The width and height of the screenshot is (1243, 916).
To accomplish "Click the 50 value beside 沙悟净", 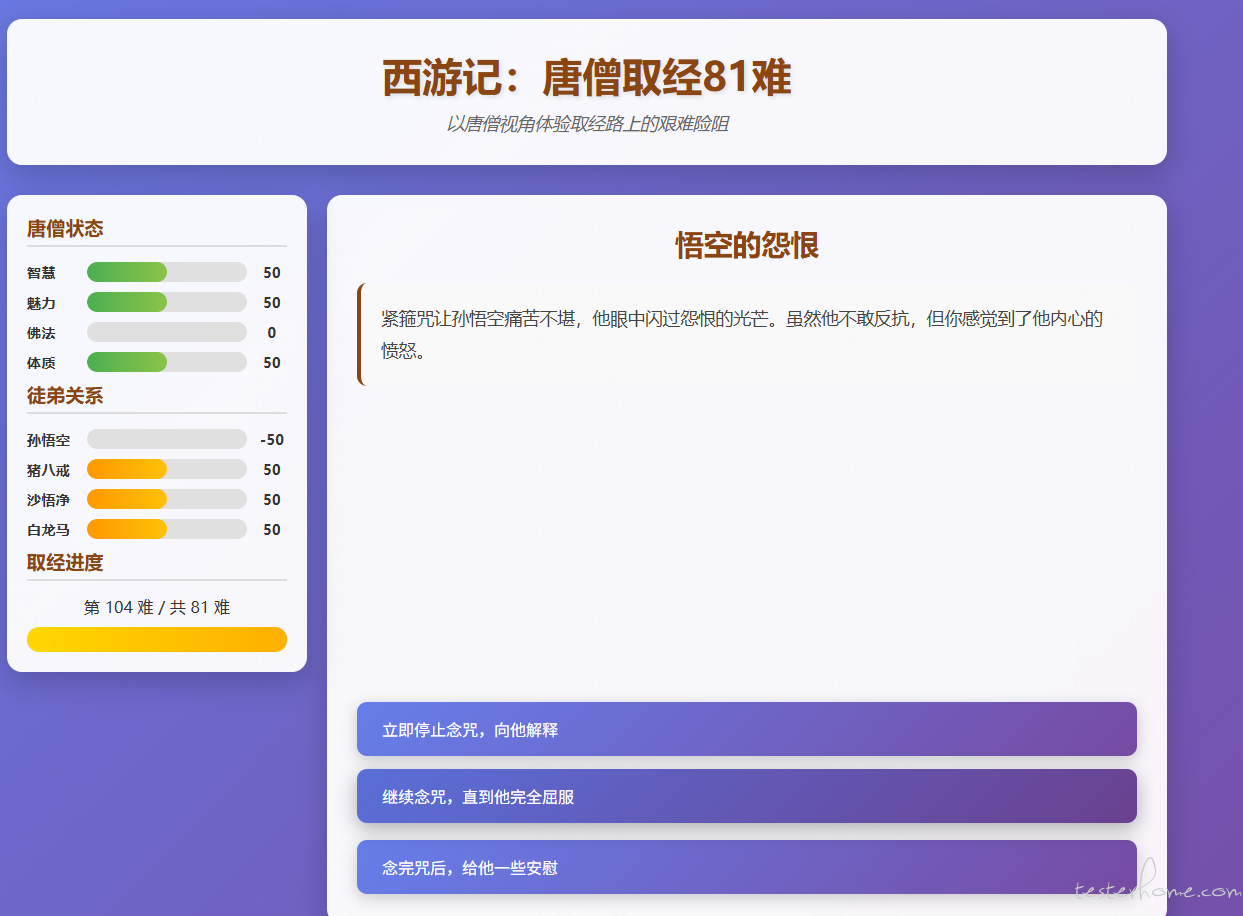I will click(272, 500).
